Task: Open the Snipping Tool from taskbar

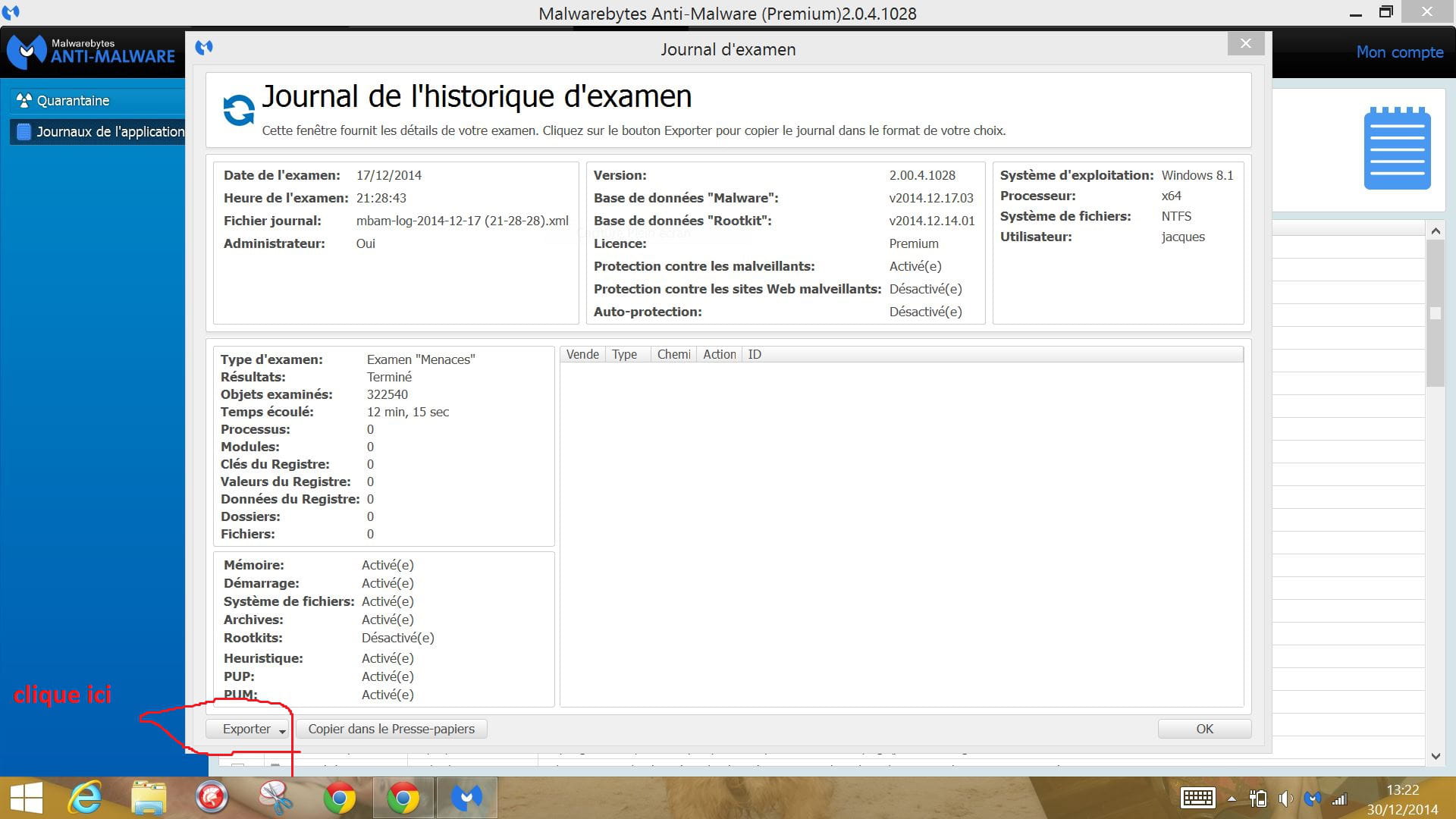Action: [275, 797]
